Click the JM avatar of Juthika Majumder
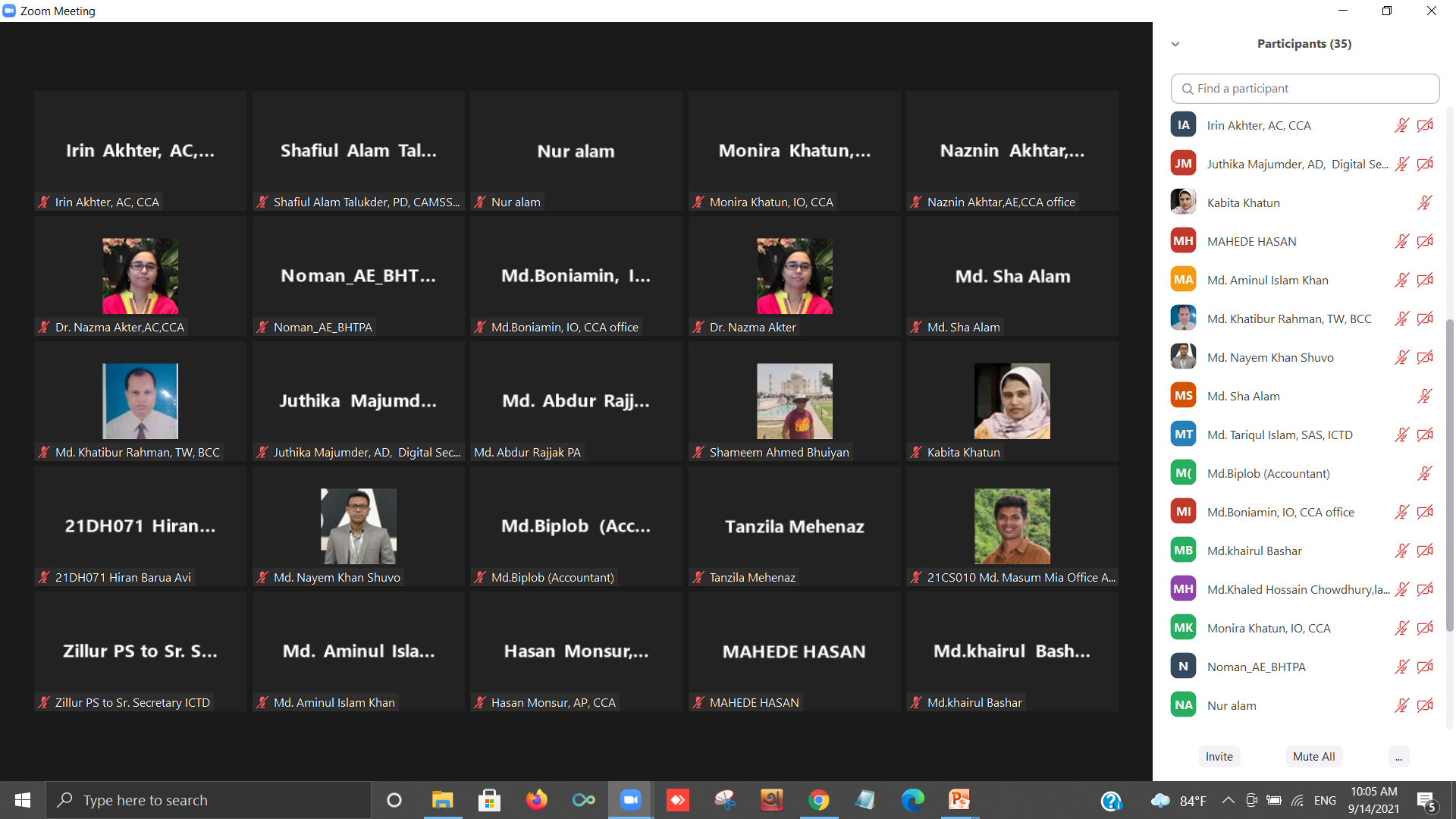The height and width of the screenshot is (819, 1456). click(1183, 163)
